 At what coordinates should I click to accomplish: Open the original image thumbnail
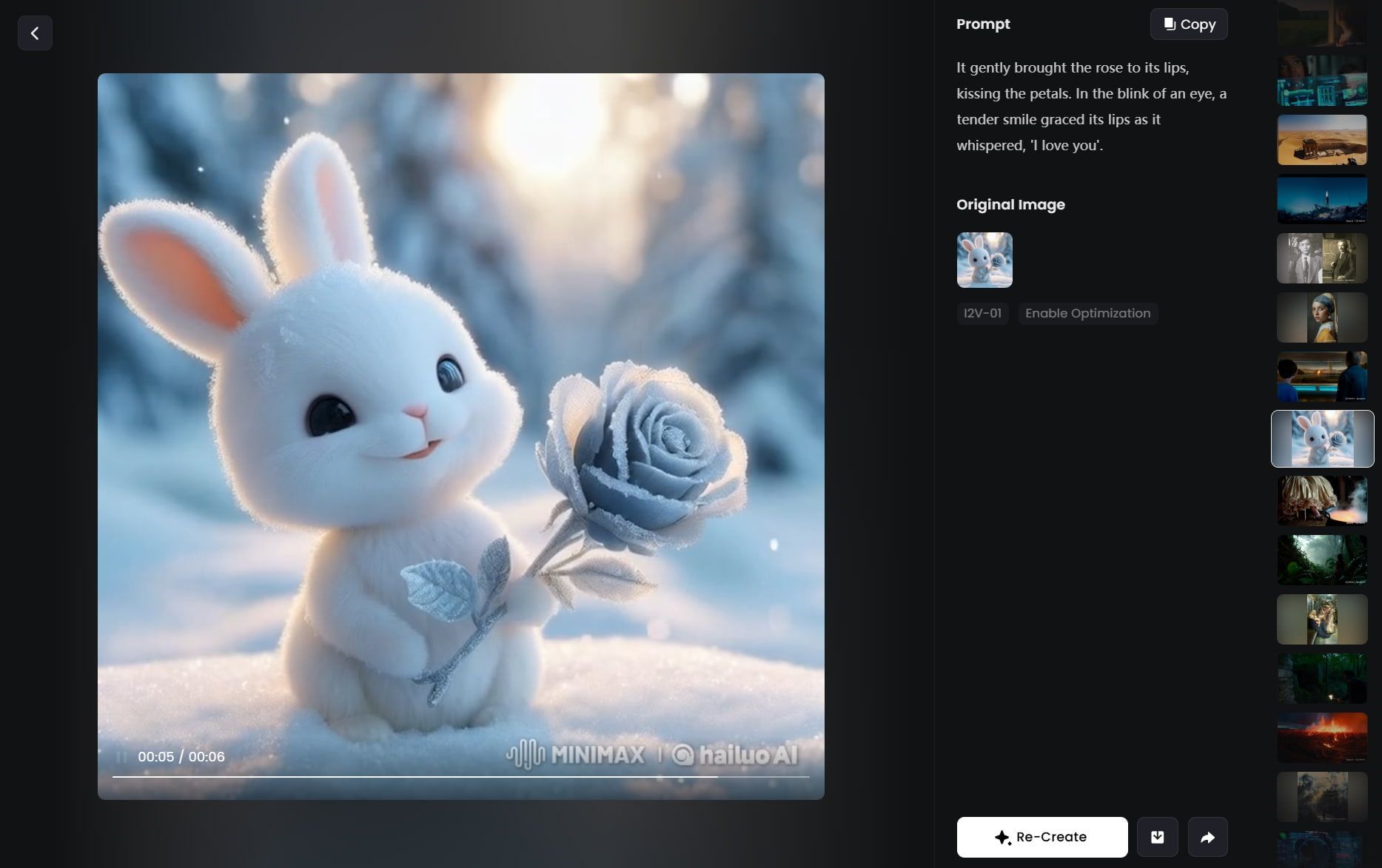984,260
